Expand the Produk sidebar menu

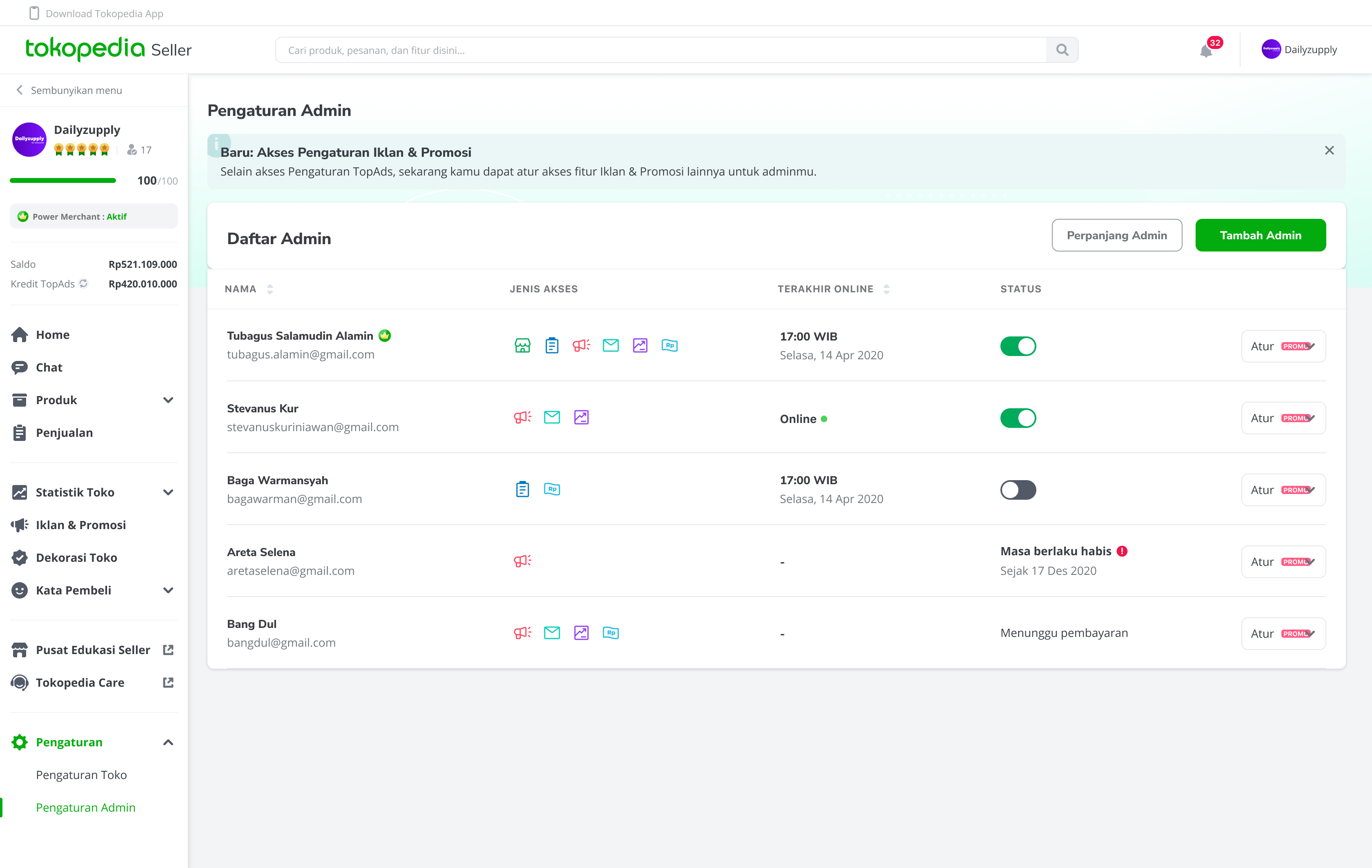tap(167, 401)
